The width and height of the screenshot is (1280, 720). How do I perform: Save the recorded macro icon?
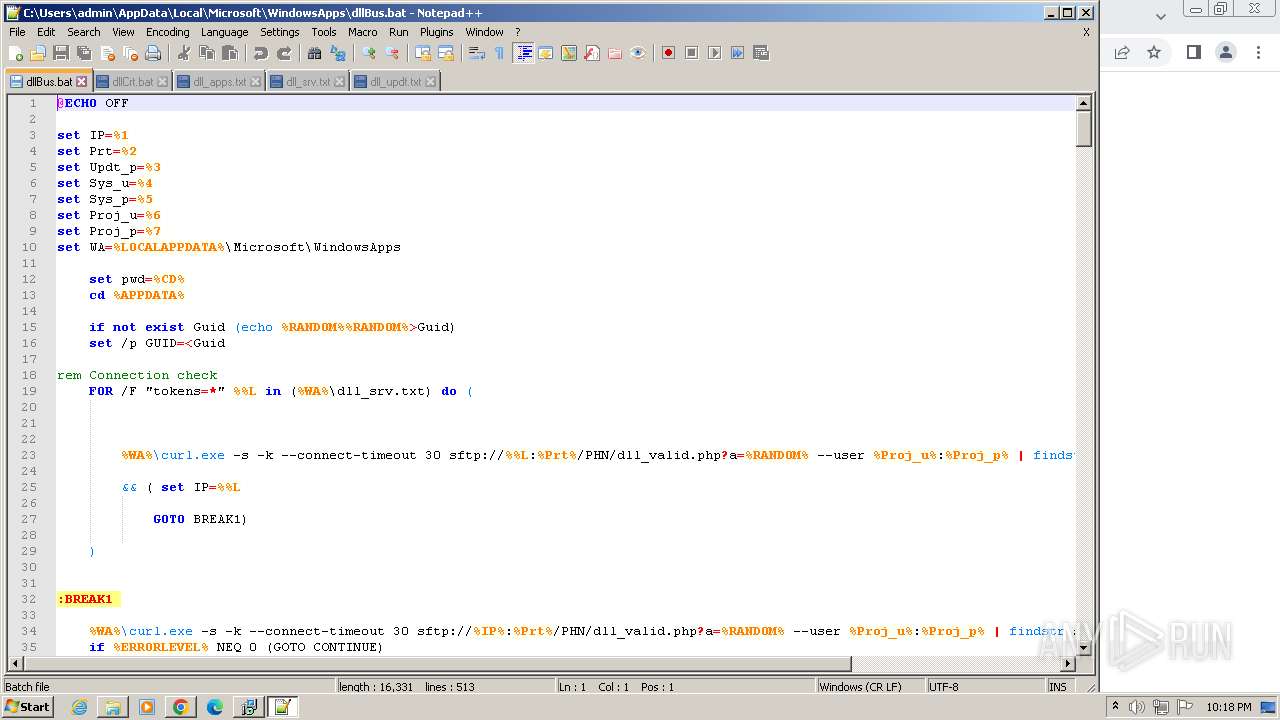click(x=760, y=53)
